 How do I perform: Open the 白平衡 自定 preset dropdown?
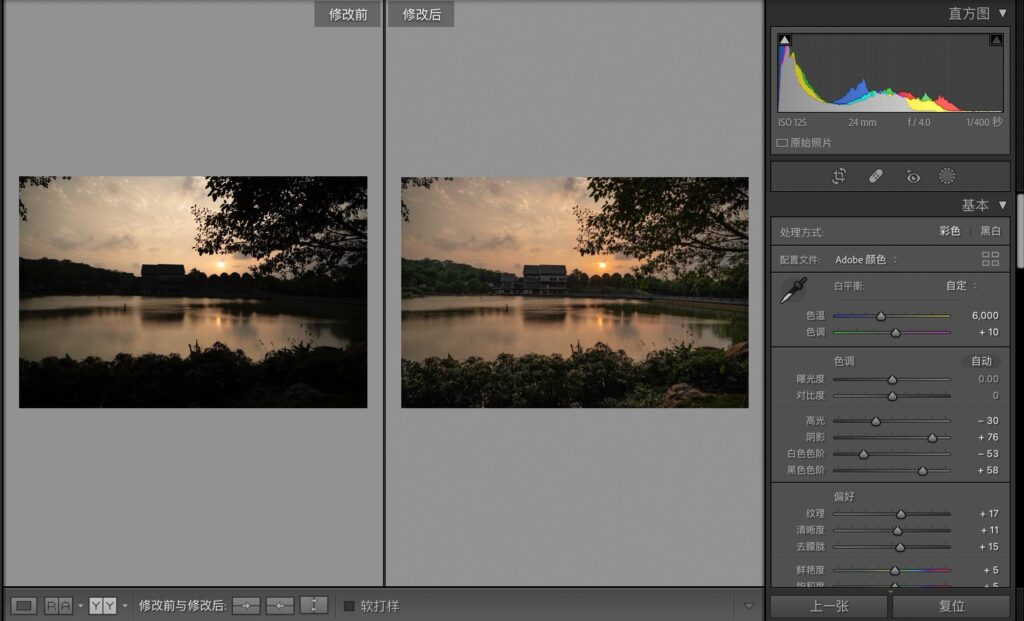pyautogui.click(x=961, y=285)
